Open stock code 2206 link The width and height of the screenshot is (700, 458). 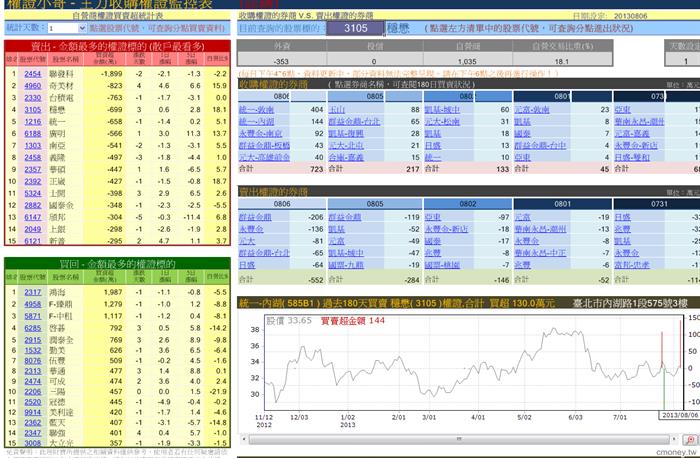pos(33,391)
